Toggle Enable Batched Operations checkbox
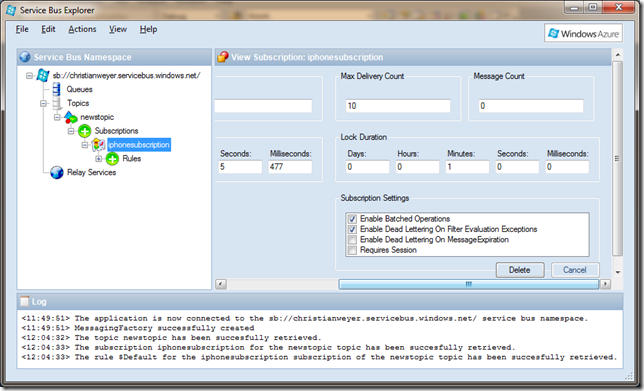Image resolution: width=644 pixels, height=391 pixels. (x=352, y=219)
